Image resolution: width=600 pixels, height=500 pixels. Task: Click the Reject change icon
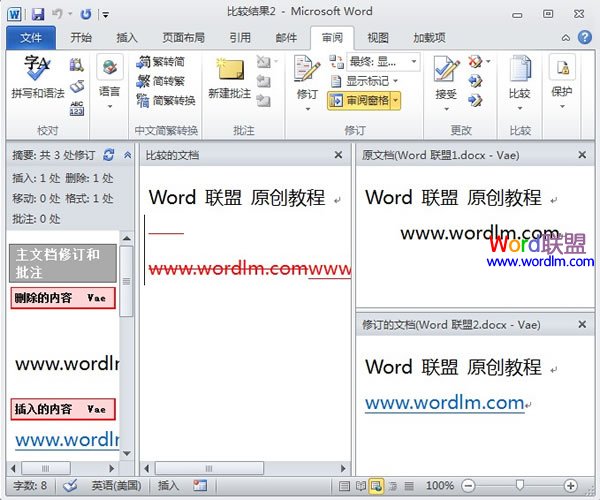click(475, 62)
